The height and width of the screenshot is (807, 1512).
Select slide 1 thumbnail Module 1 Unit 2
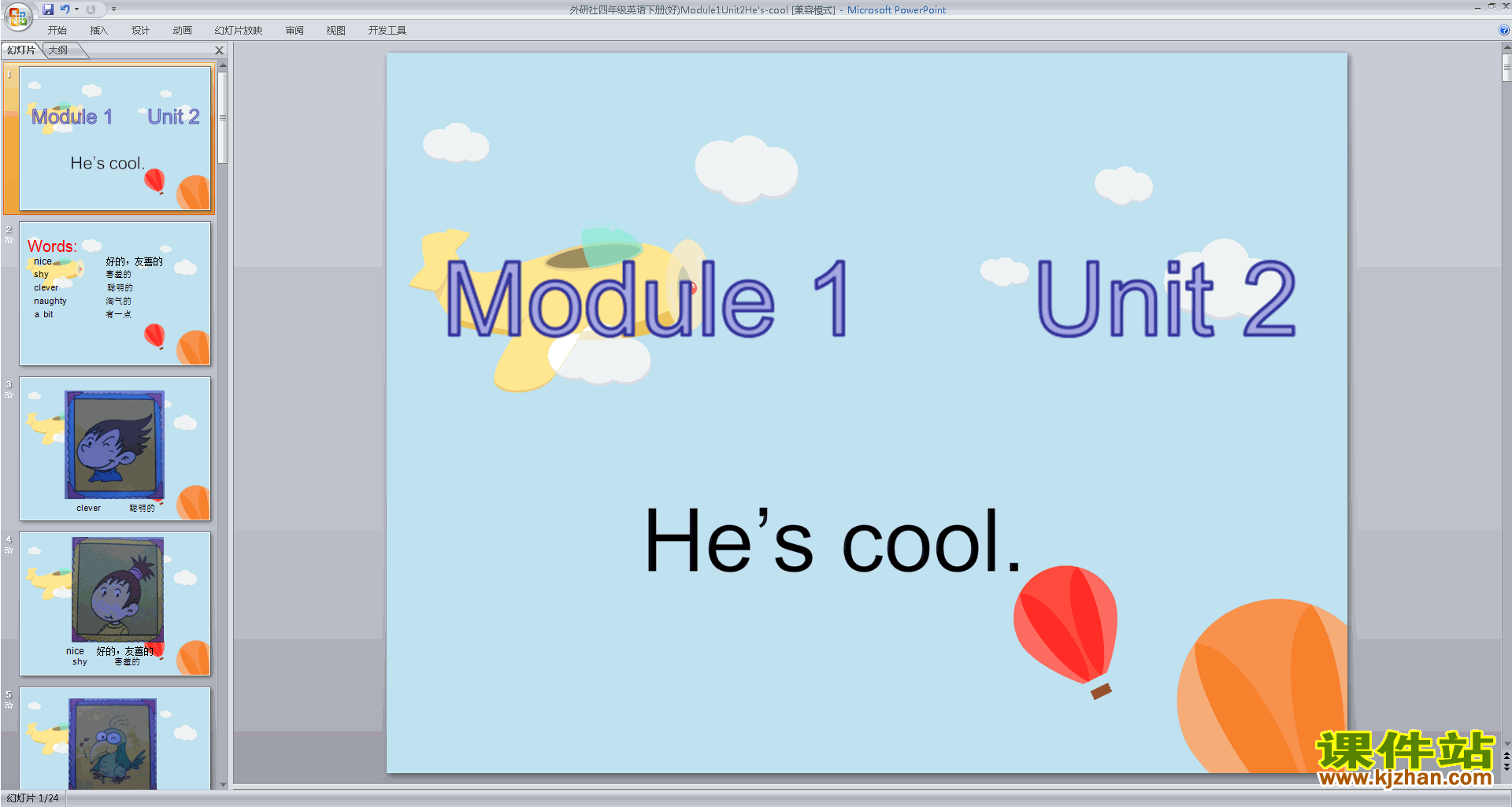115,139
